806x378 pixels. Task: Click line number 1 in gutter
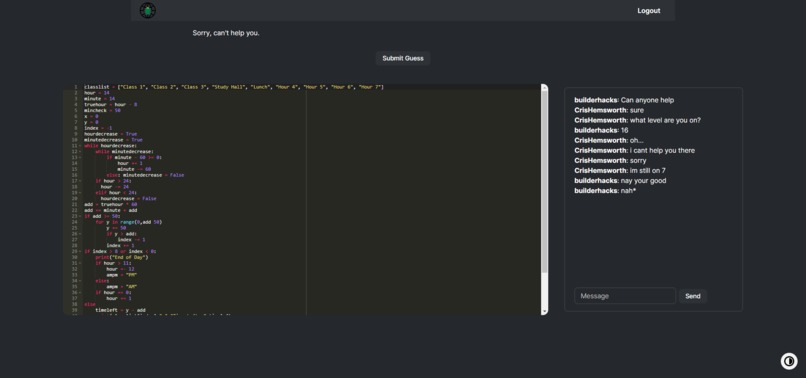click(x=76, y=87)
